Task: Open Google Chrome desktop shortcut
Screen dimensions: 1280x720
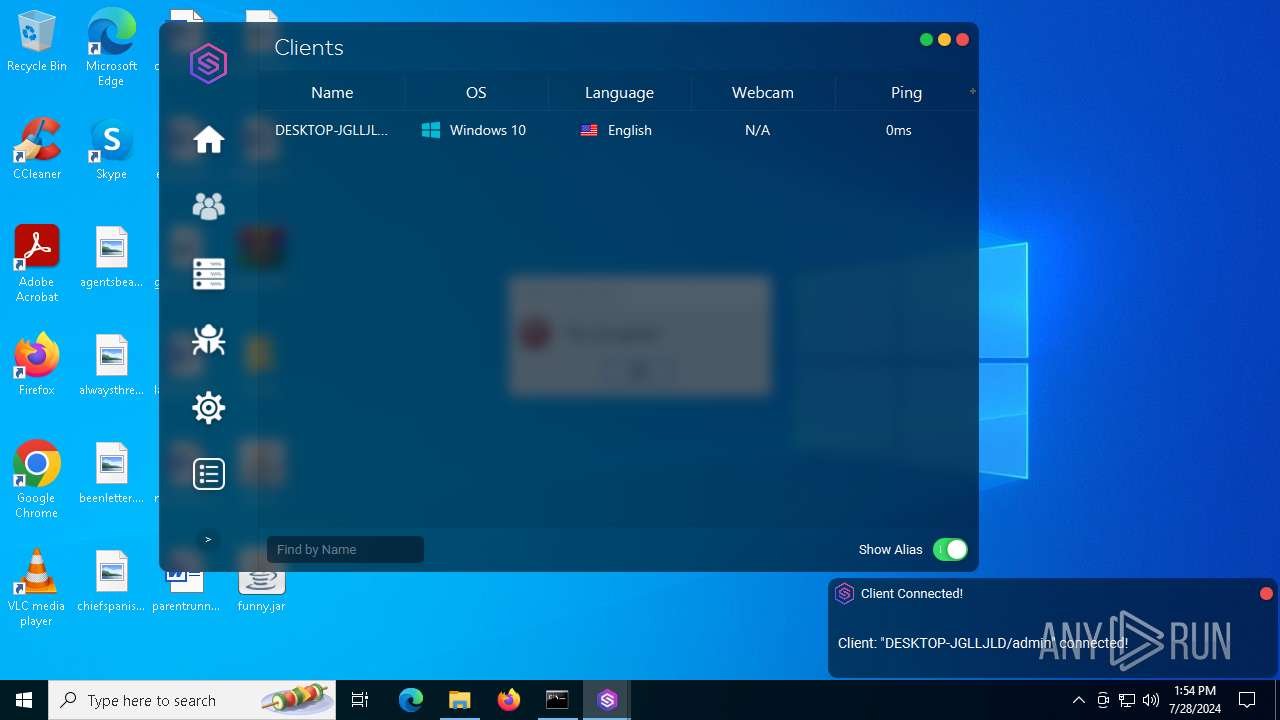Action: [37, 479]
